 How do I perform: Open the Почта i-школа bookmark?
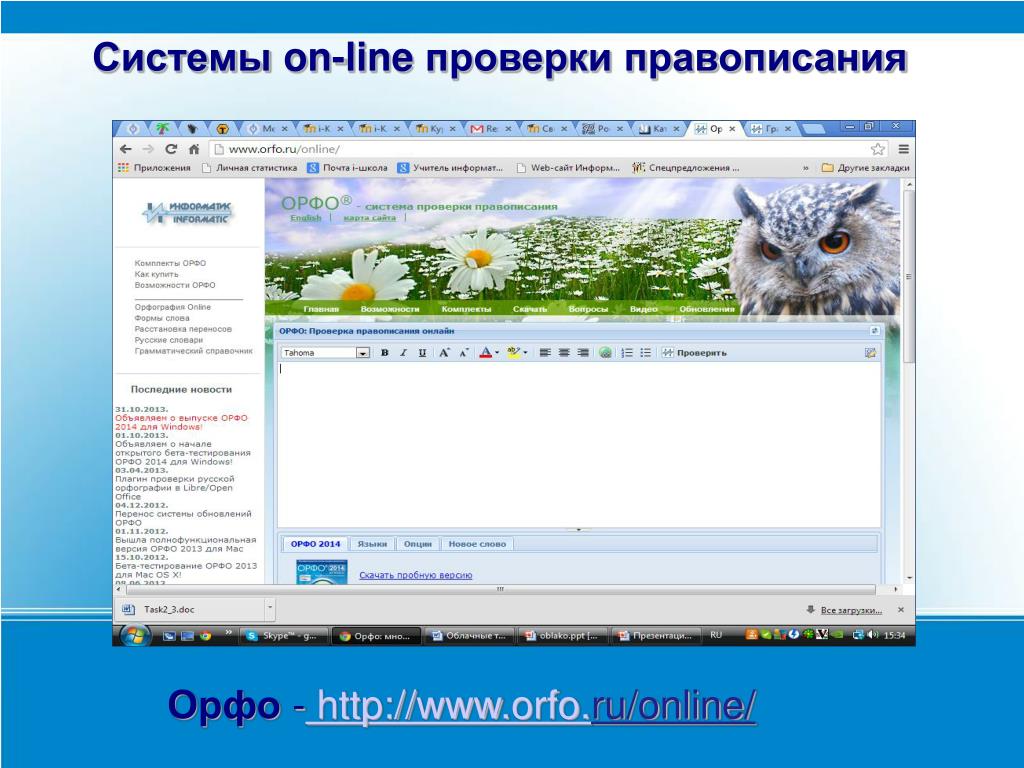(x=347, y=168)
